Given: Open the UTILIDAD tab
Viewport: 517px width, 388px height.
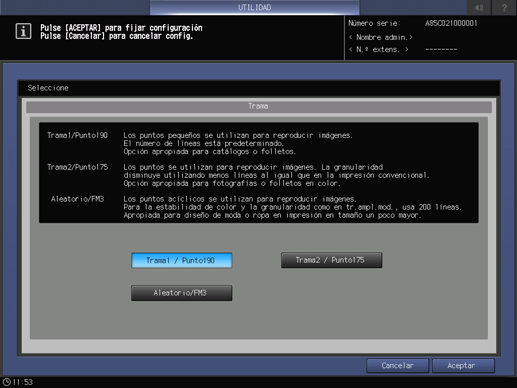Looking at the screenshot, I should tap(255, 7).
